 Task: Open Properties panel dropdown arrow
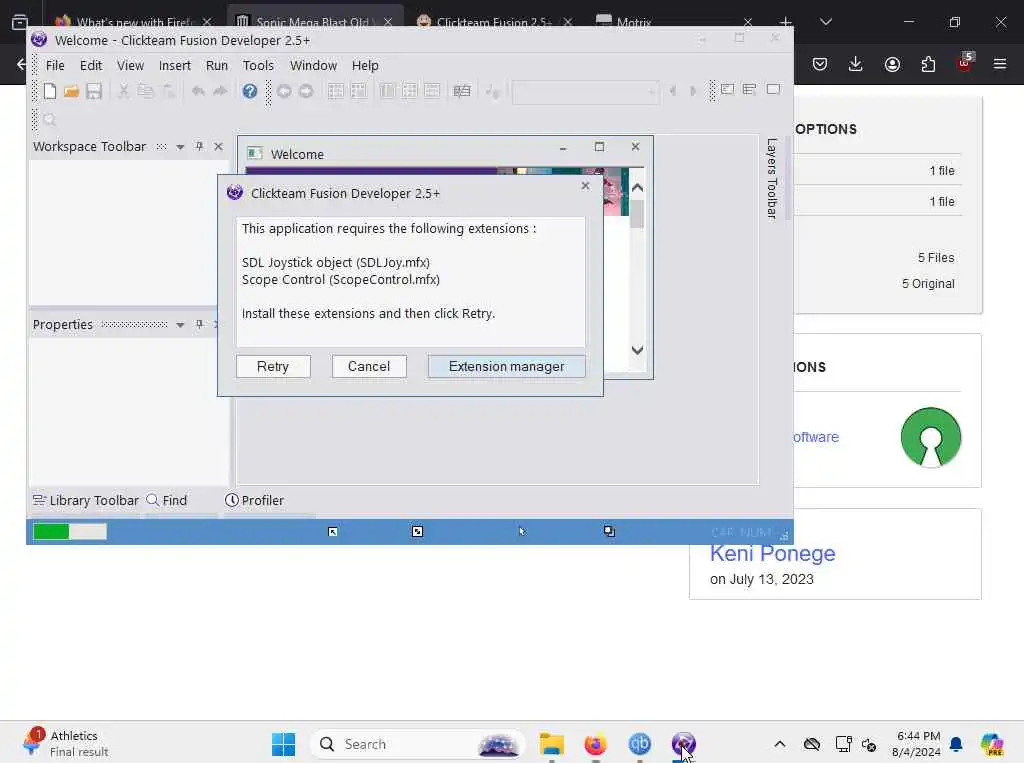tap(180, 325)
